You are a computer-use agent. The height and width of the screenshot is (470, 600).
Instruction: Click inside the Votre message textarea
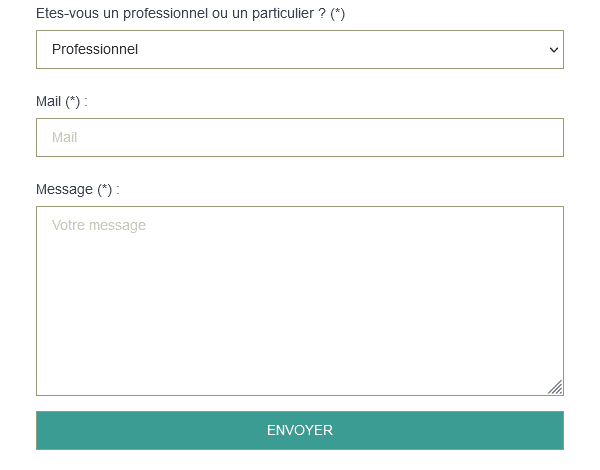(299, 300)
